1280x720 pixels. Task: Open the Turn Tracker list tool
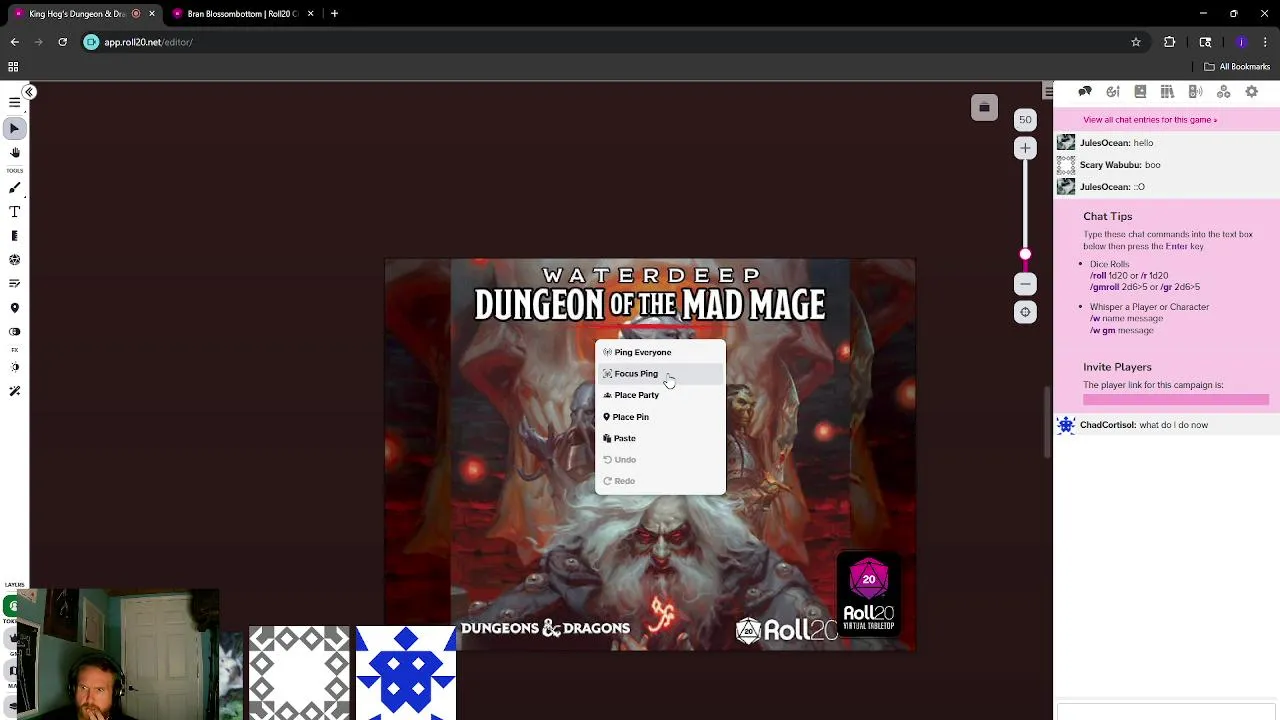(x=15, y=284)
